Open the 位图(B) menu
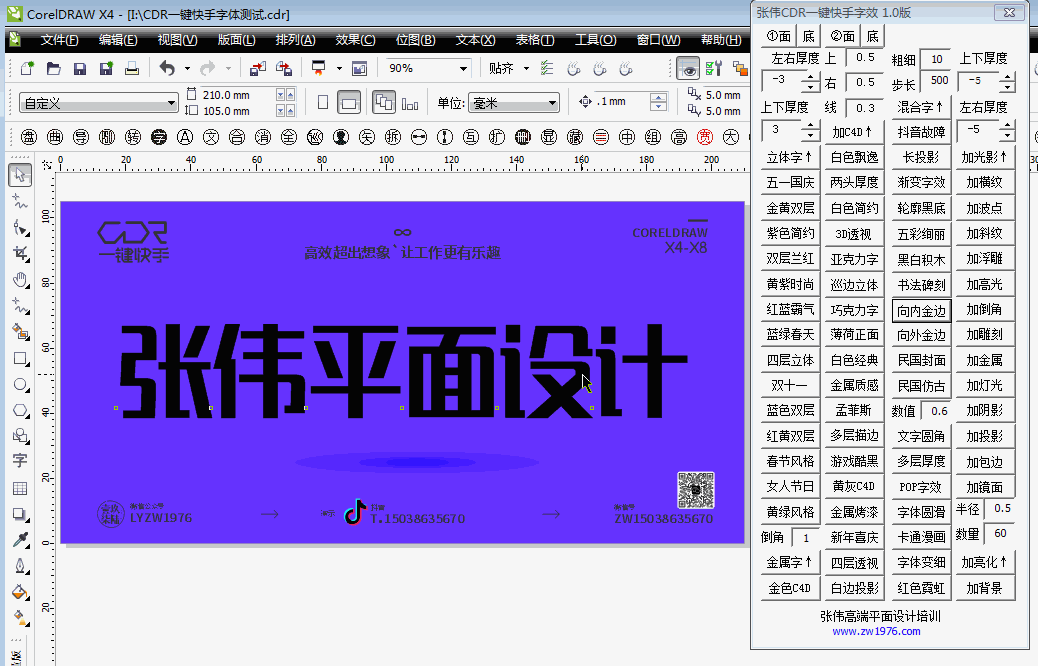 [x=415, y=39]
